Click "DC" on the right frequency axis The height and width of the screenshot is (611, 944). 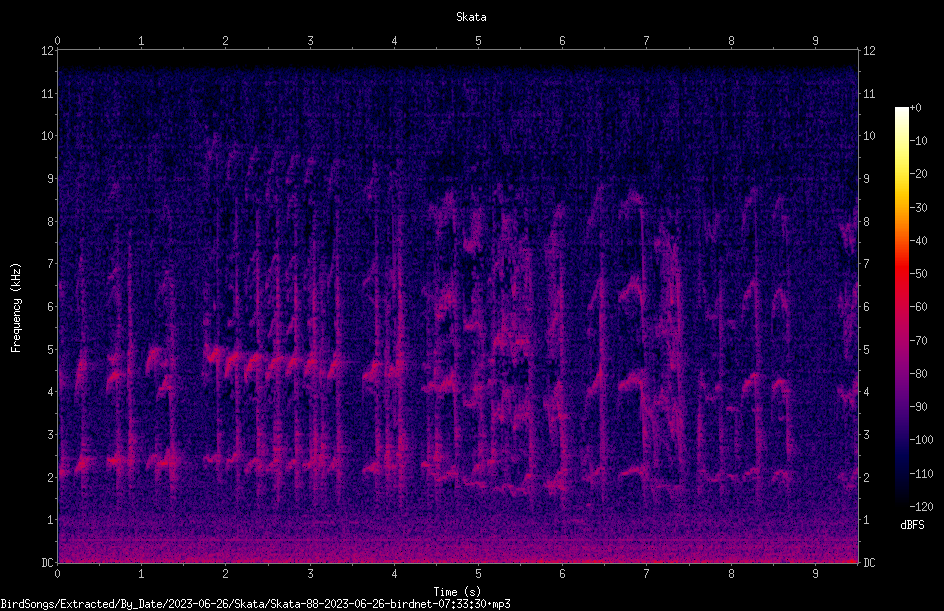[869, 563]
